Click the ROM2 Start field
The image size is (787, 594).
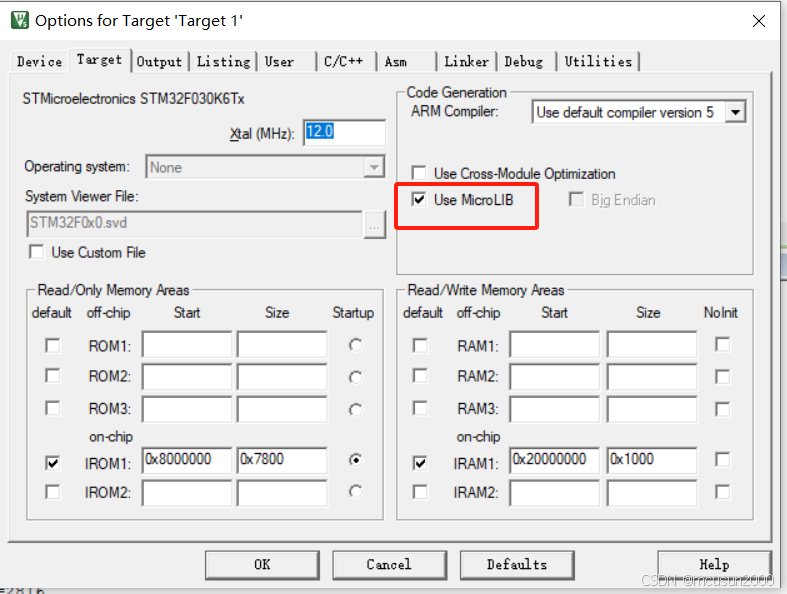click(187, 377)
